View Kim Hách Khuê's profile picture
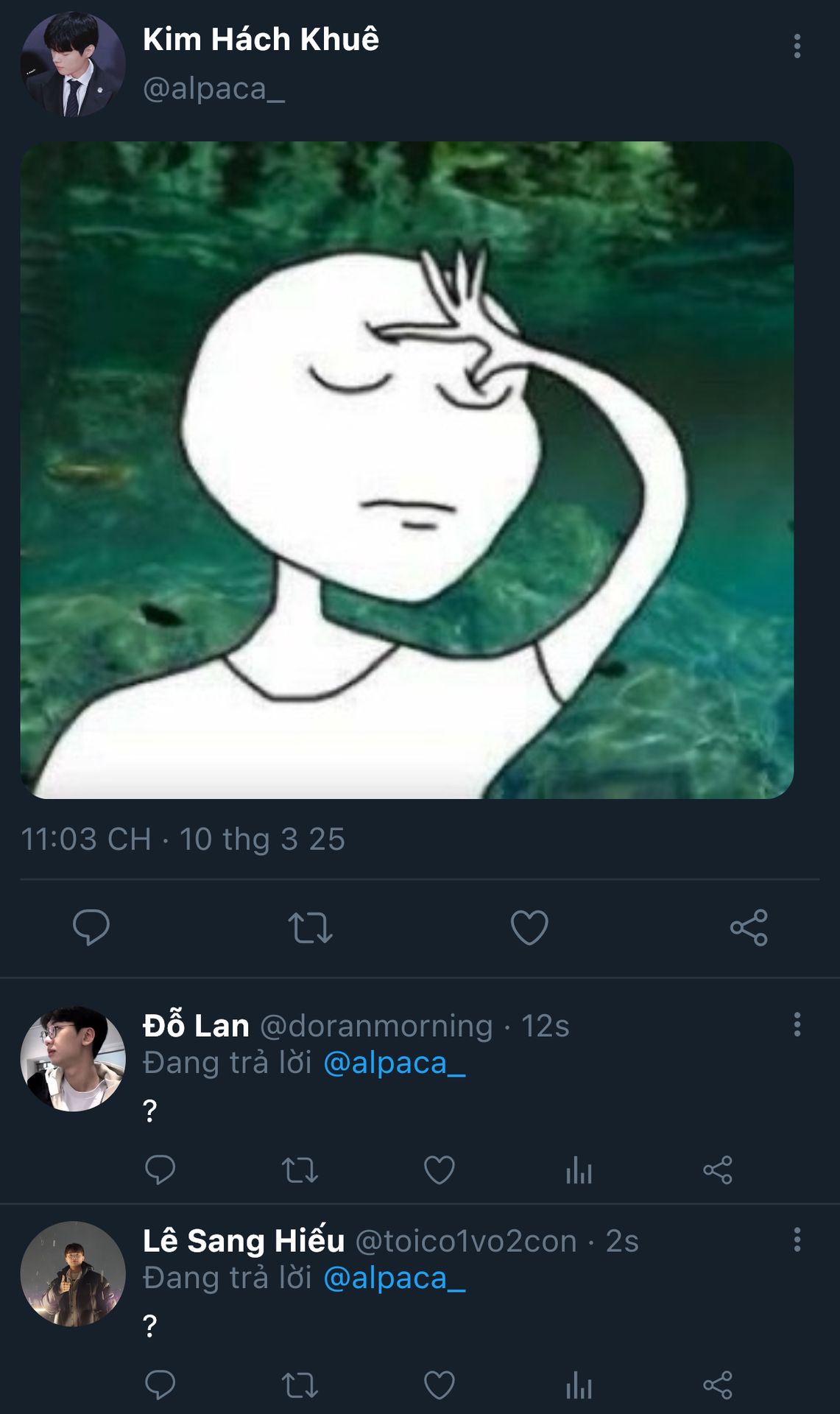 coord(72,64)
